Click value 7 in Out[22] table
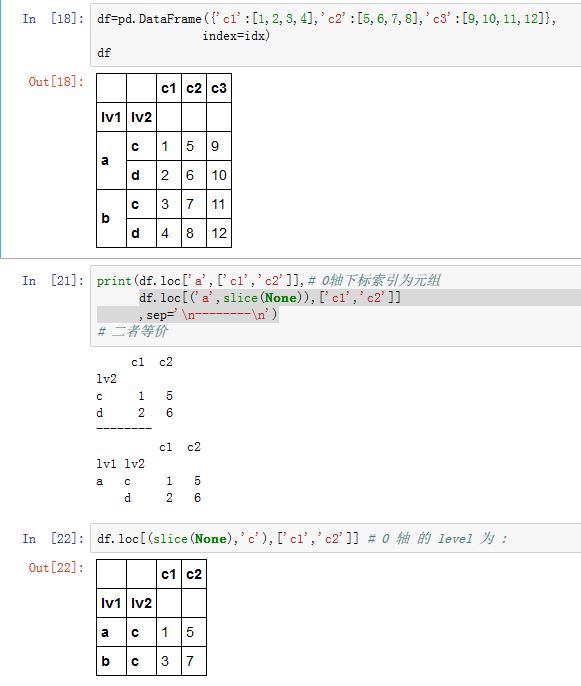This screenshot has height=686, width=581. pyautogui.click(x=194, y=661)
